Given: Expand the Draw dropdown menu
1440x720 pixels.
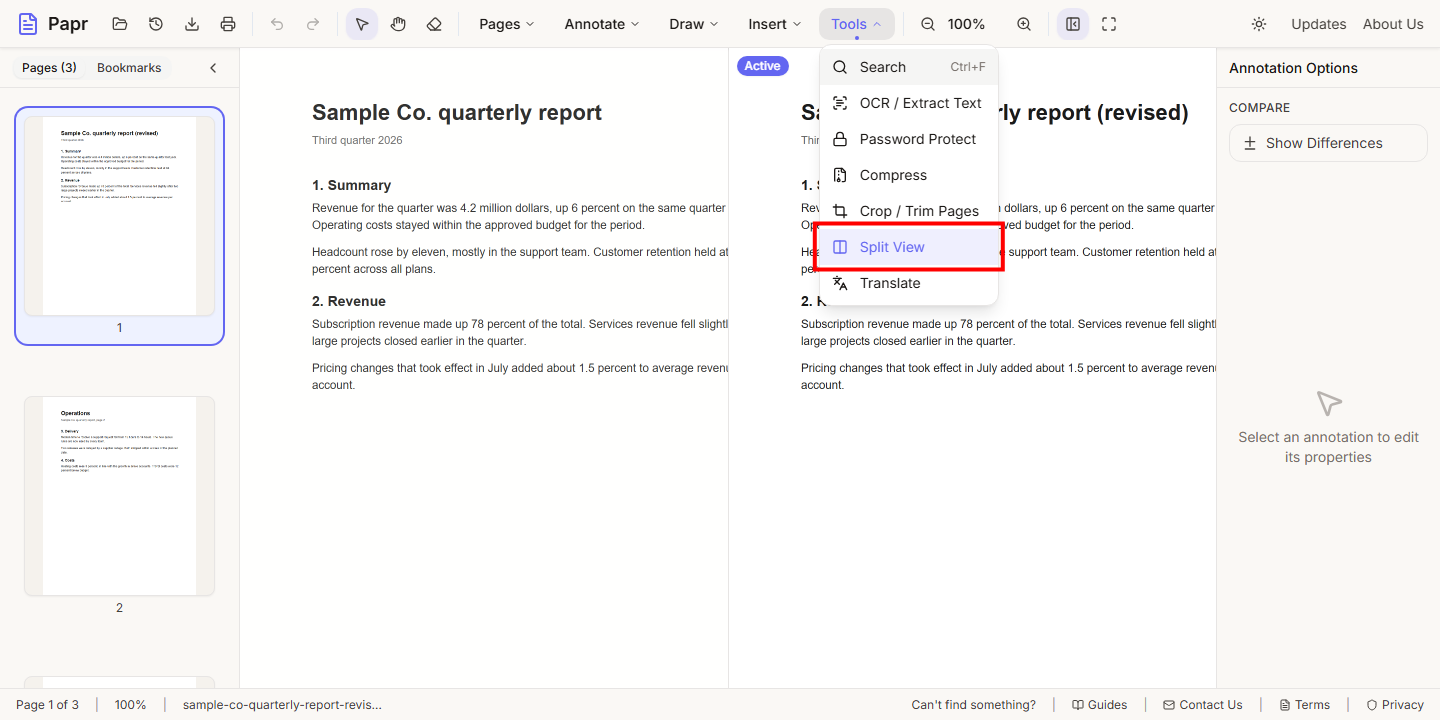Looking at the screenshot, I should pyautogui.click(x=694, y=24).
